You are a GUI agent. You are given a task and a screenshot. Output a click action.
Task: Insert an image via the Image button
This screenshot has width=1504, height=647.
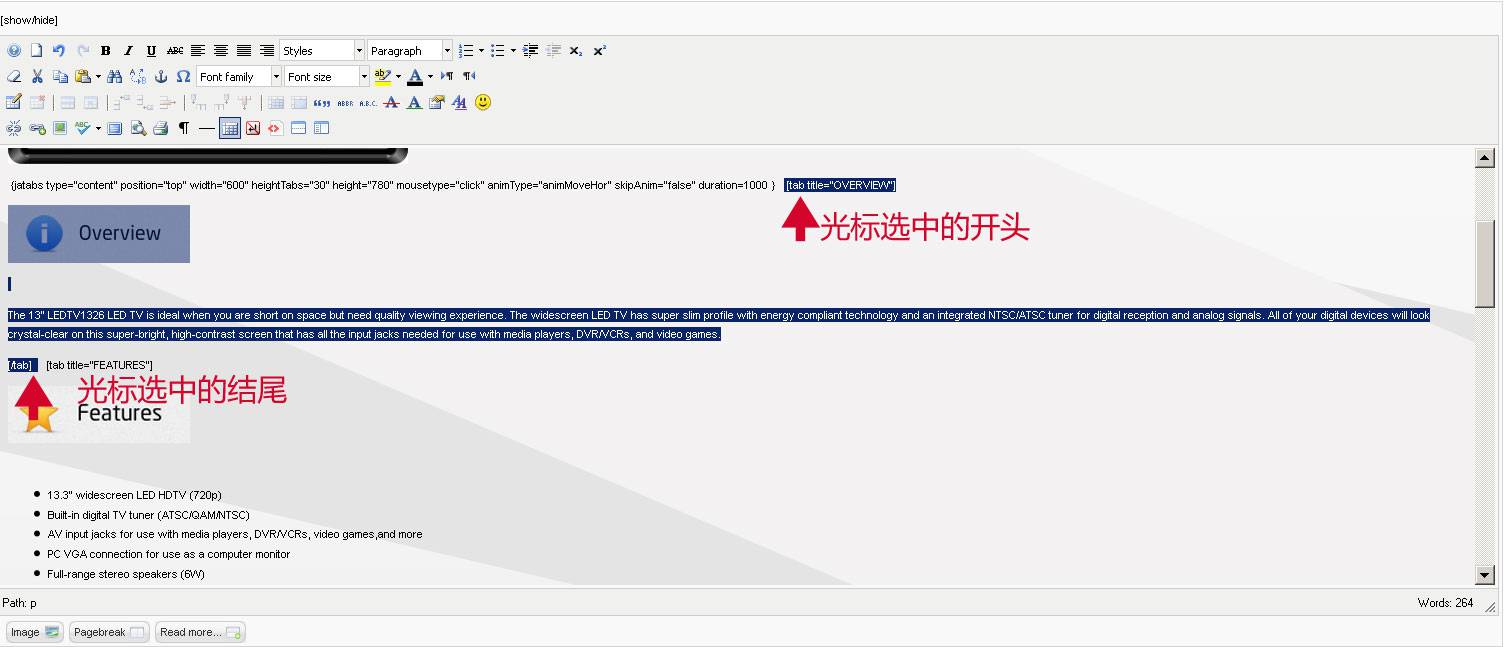point(33,631)
